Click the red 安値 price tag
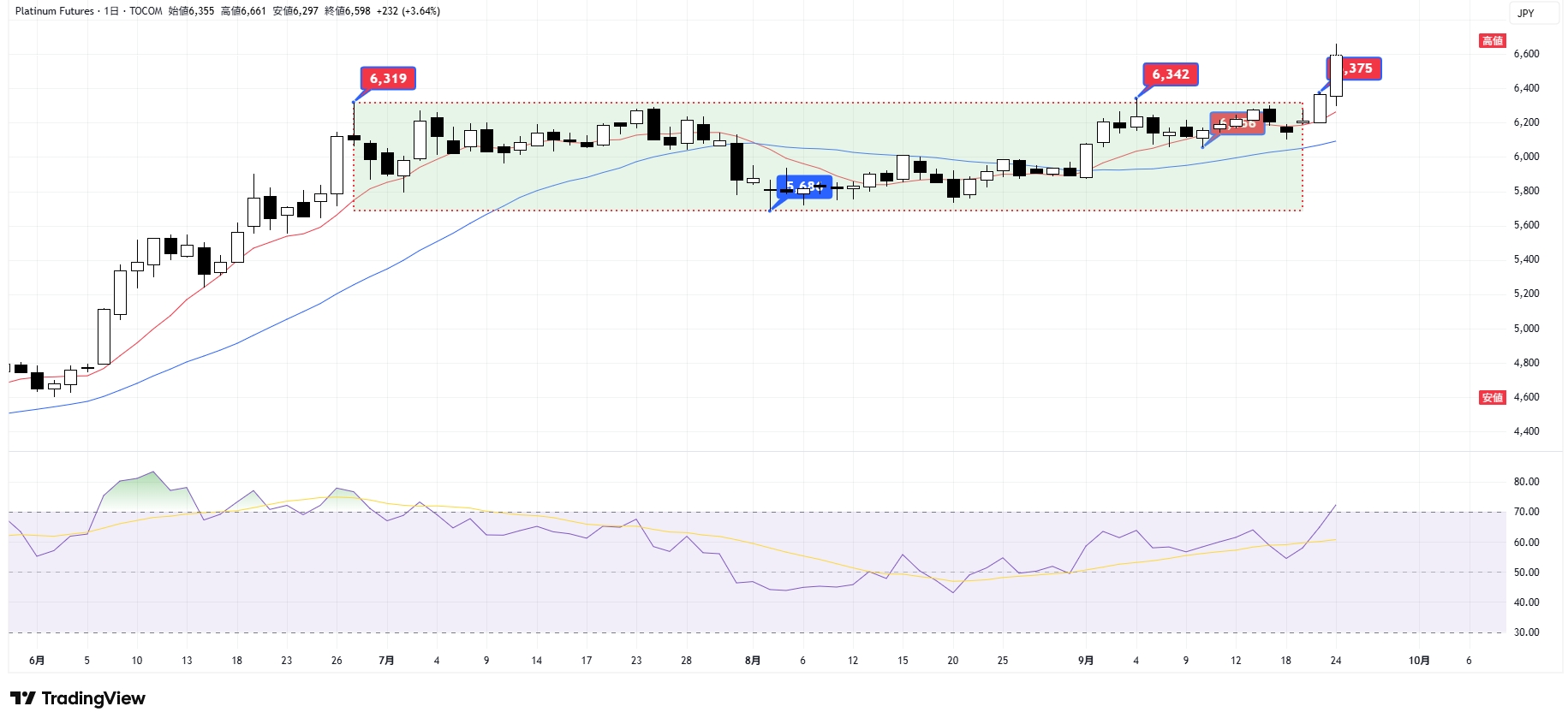This screenshot has height=724, width=1568. [1492, 398]
